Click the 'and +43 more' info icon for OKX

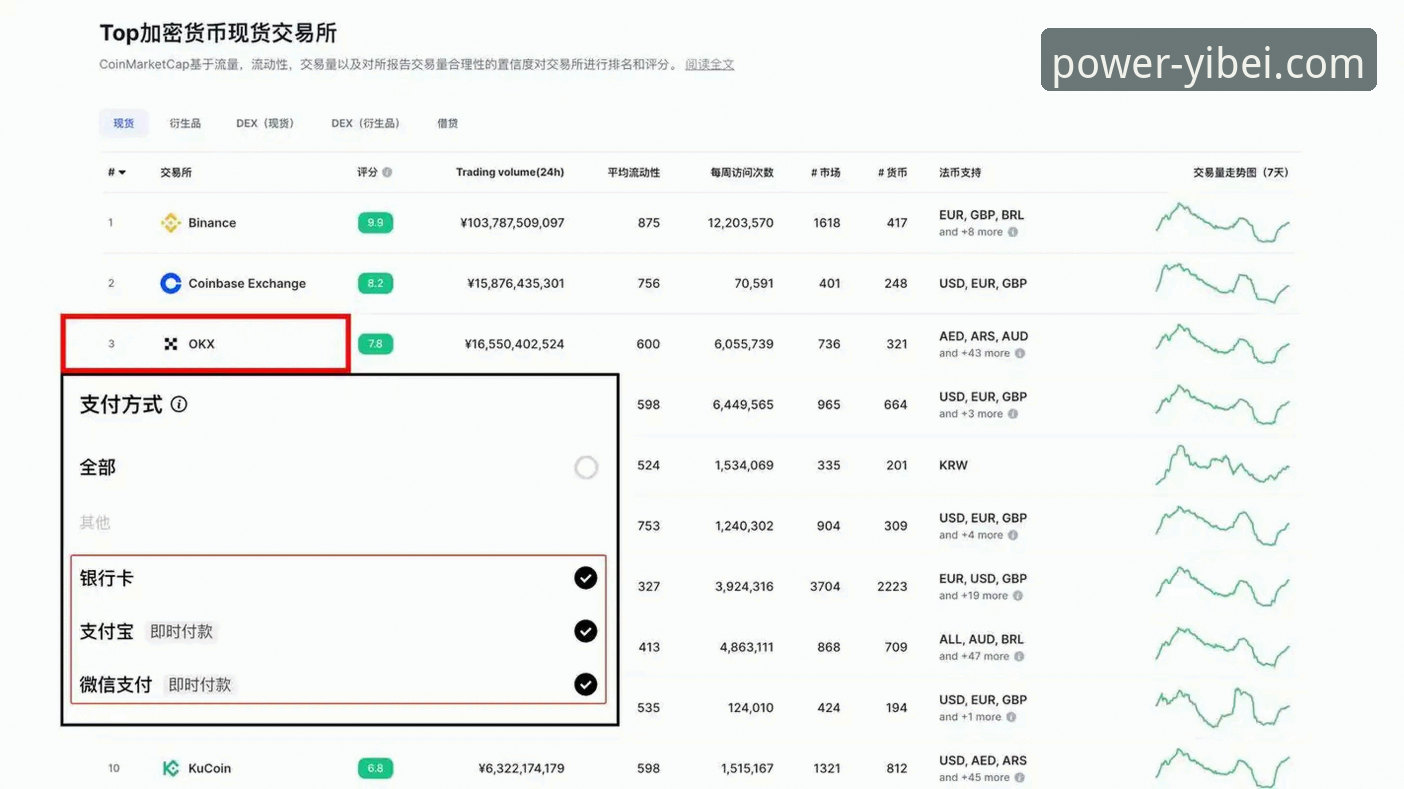pyautogui.click(x=1022, y=353)
